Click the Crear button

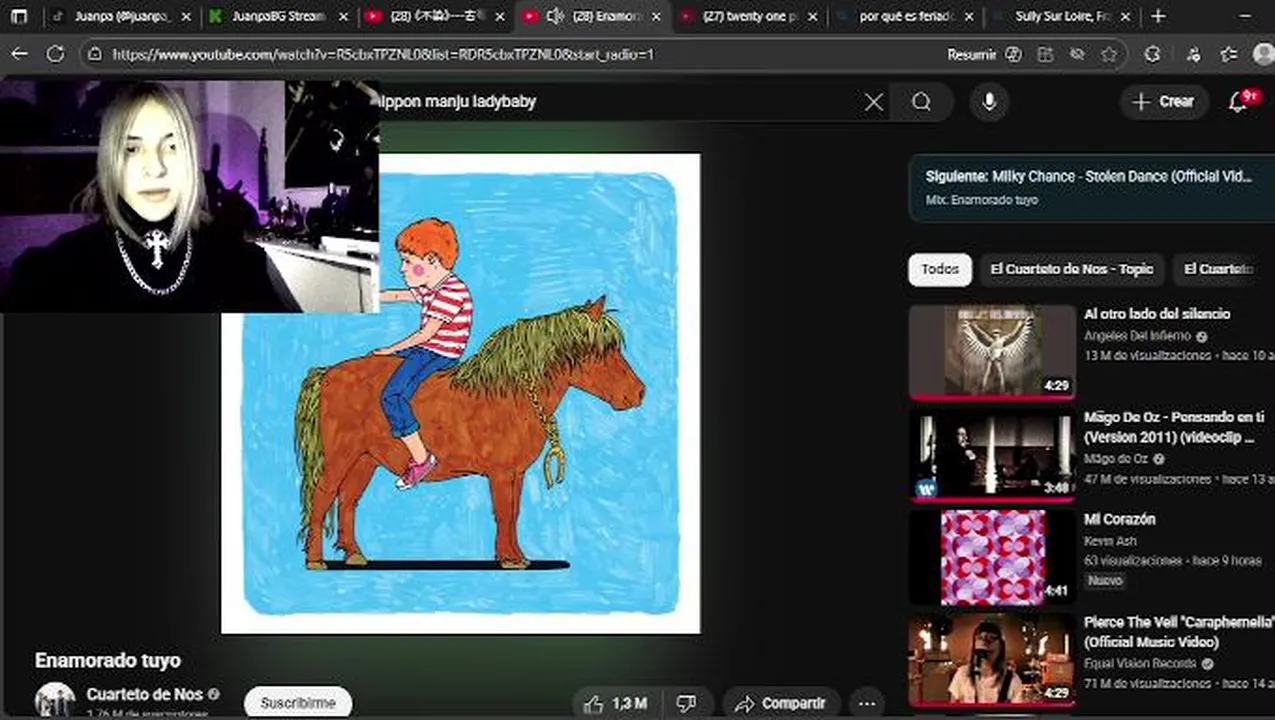(x=1163, y=102)
